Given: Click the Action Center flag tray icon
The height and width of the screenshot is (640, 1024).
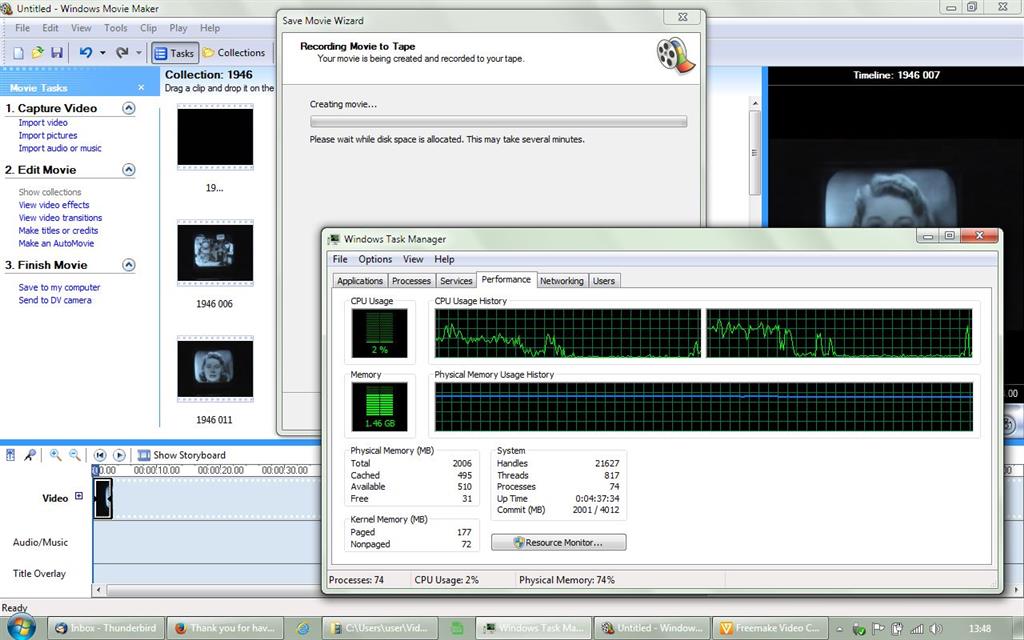Looking at the screenshot, I should [878, 629].
